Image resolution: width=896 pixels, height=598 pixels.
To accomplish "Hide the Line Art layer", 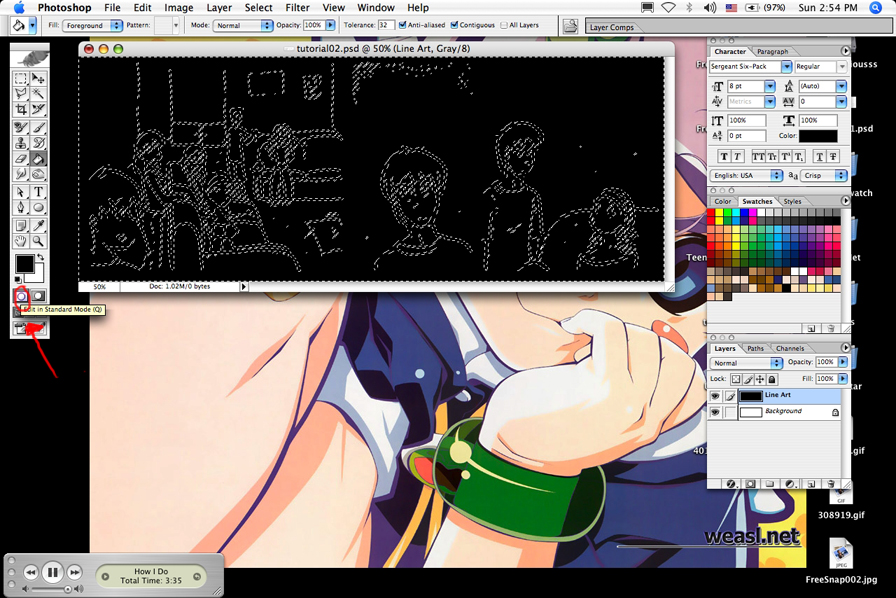I will [x=715, y=396].
